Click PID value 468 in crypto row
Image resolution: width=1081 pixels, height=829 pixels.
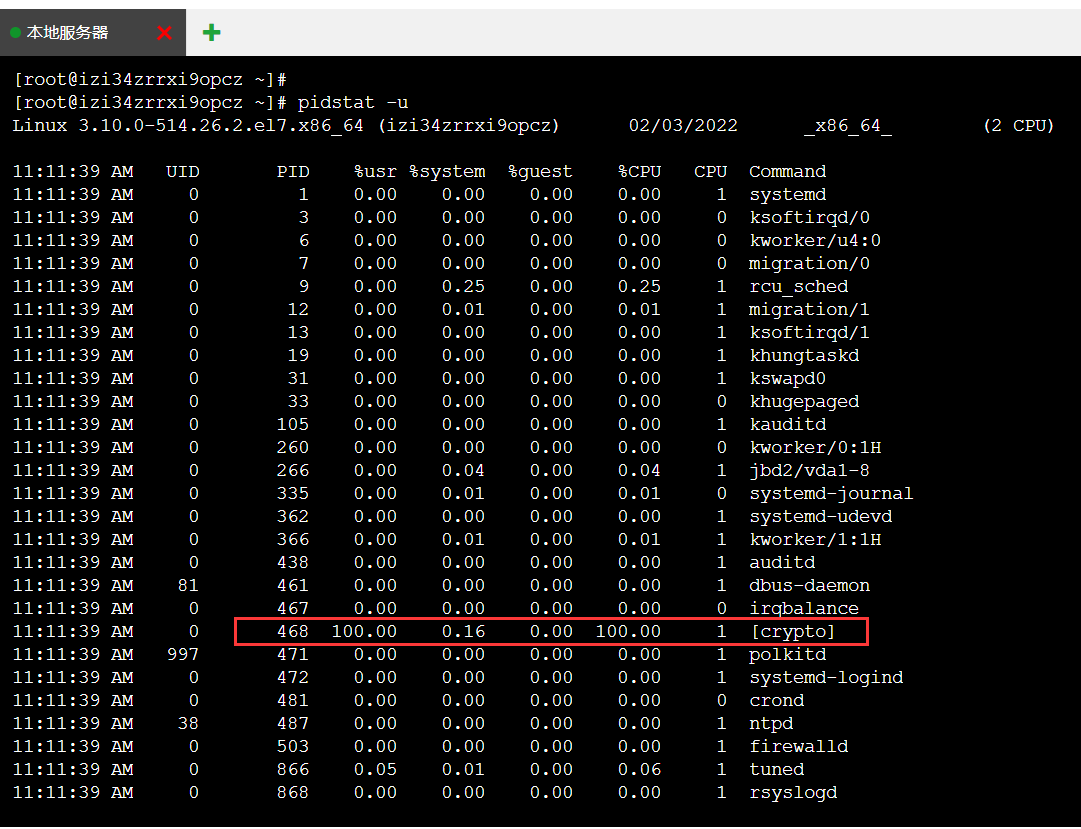click(293, 632)
